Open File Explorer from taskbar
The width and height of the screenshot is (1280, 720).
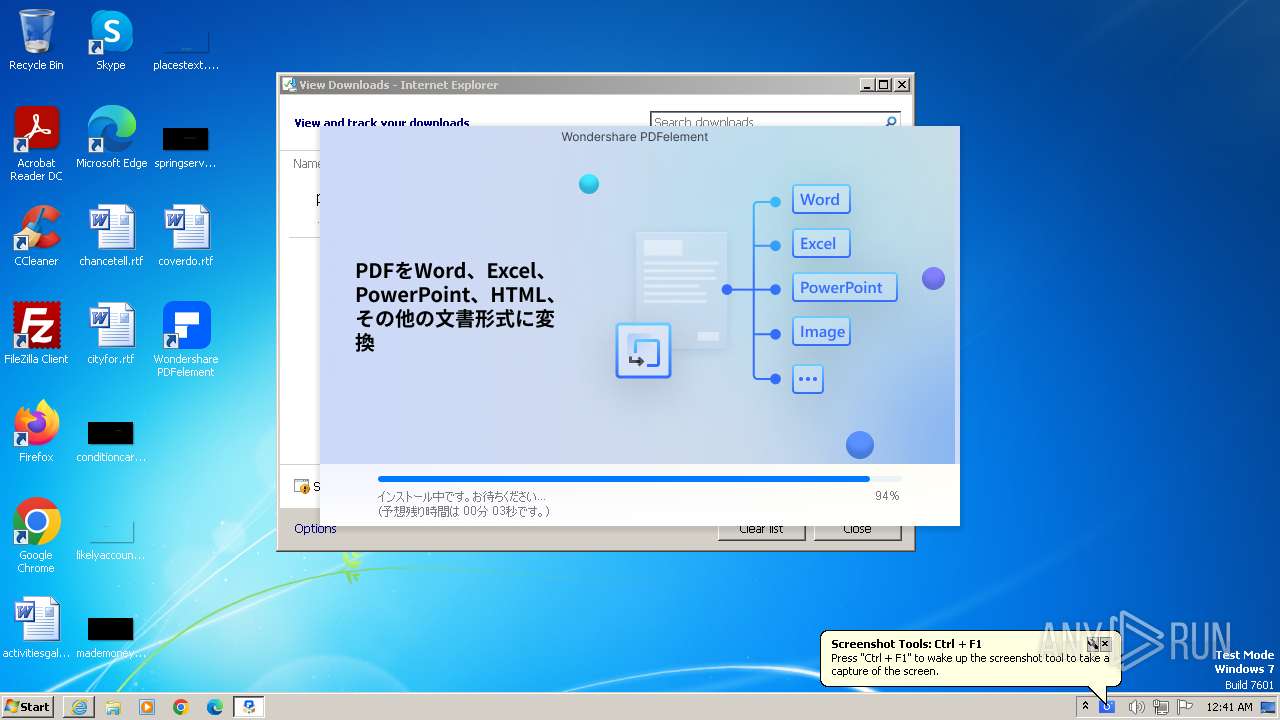point(113,707)
